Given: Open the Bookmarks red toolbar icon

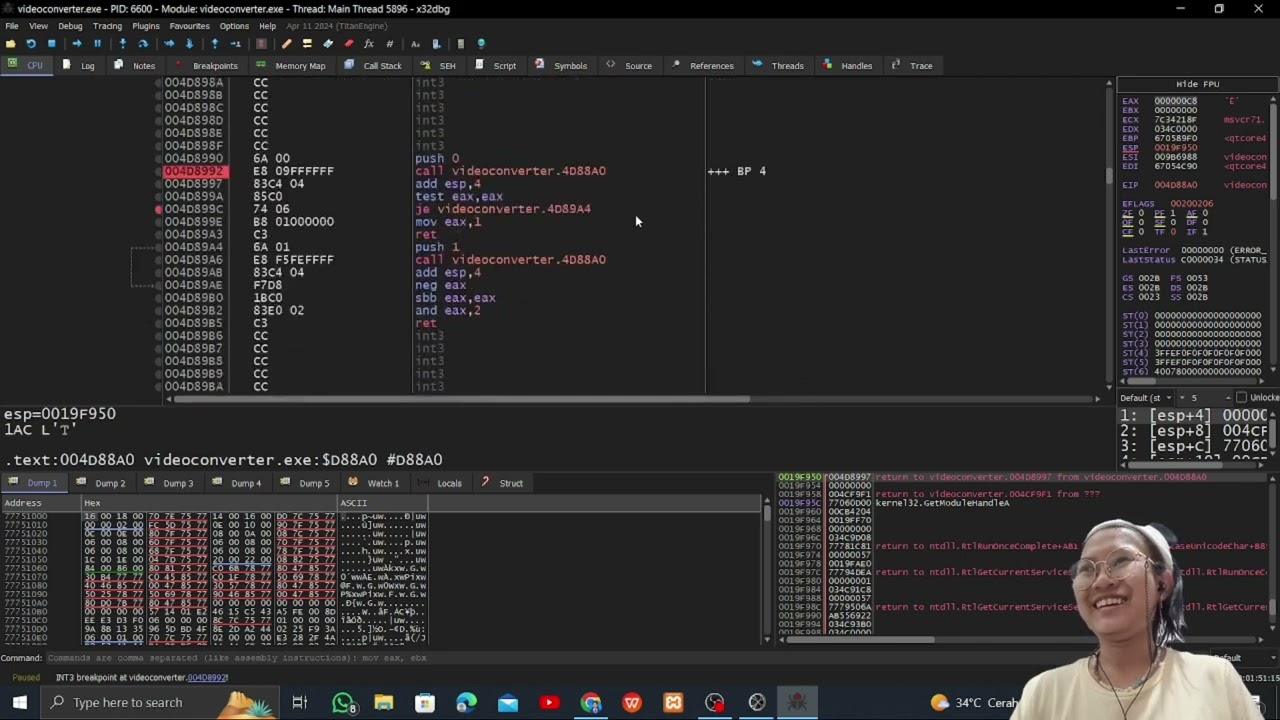Looking at the screenshot, I should click(x=348, y=44).
